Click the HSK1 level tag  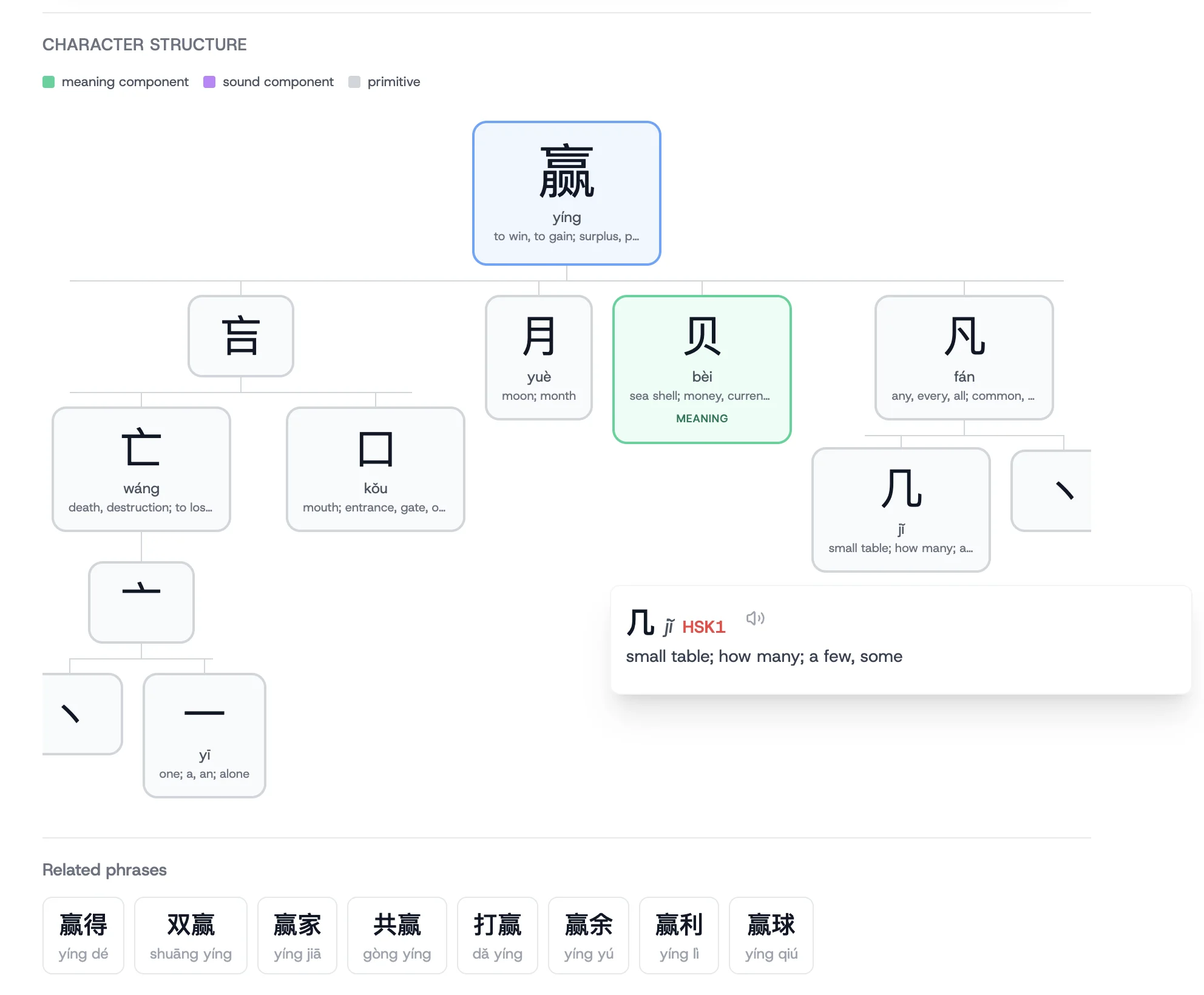click(703, 627)
